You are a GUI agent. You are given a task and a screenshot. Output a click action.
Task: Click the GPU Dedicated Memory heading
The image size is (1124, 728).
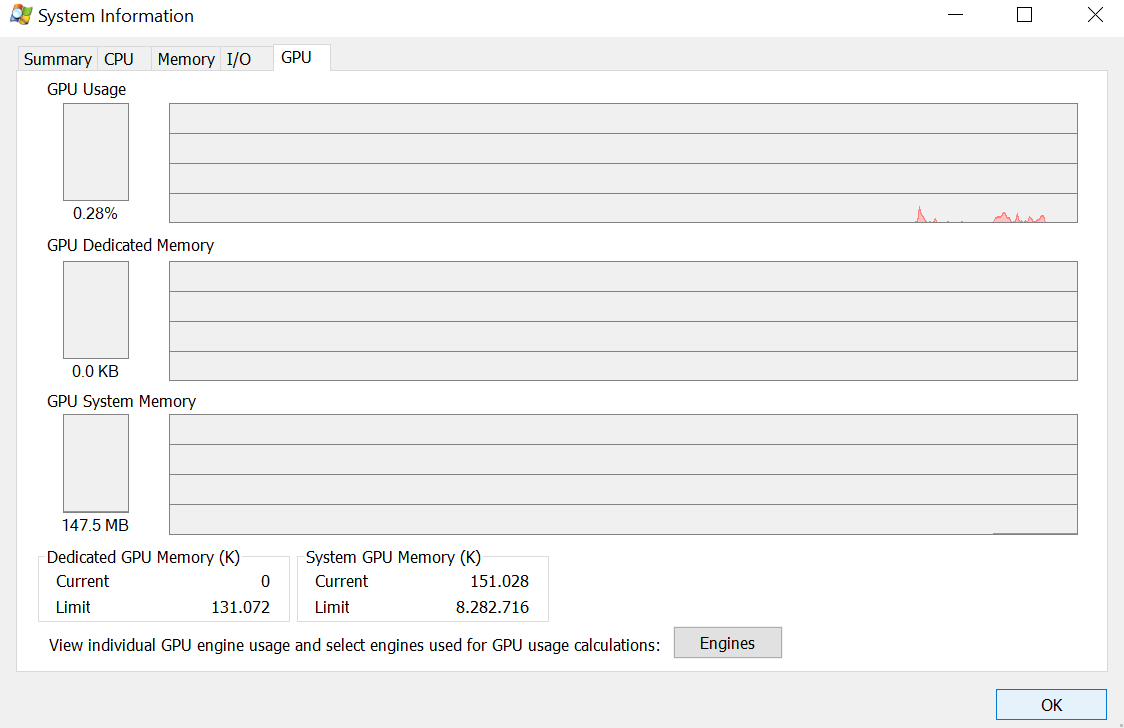pyautogui.click(x=130, y=245)
